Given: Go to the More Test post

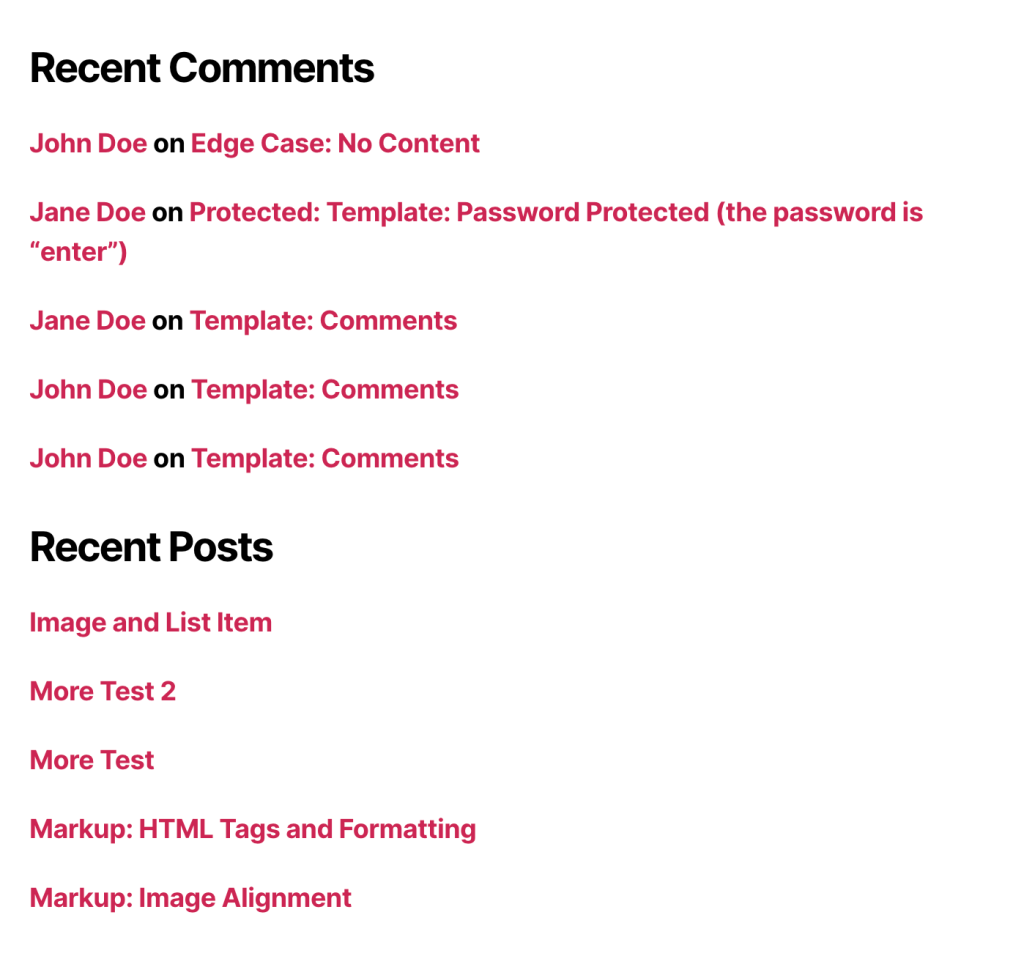Looking at the screenshot, I should [x=92, y=761].
